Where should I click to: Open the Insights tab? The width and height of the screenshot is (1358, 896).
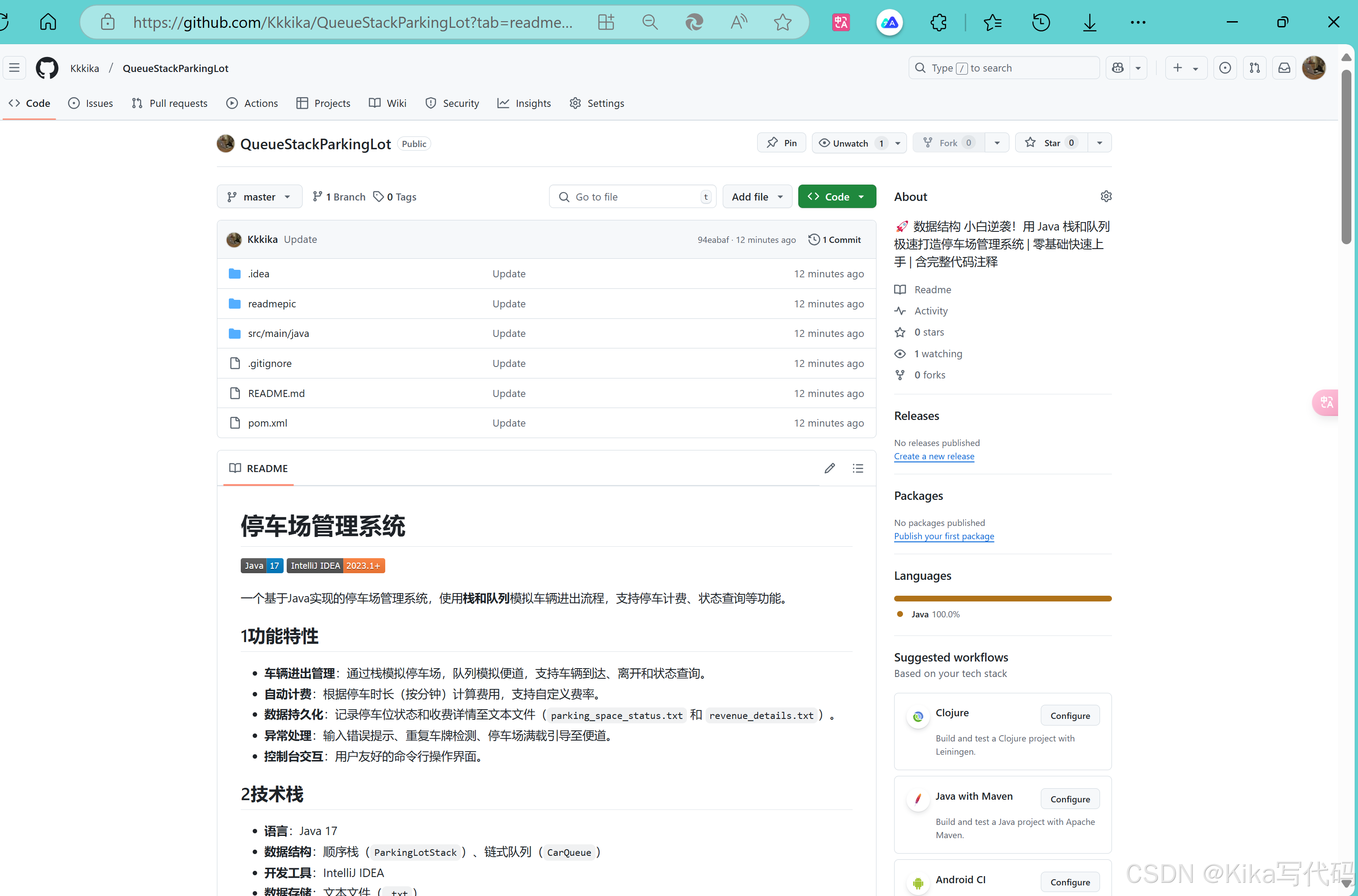524,103
